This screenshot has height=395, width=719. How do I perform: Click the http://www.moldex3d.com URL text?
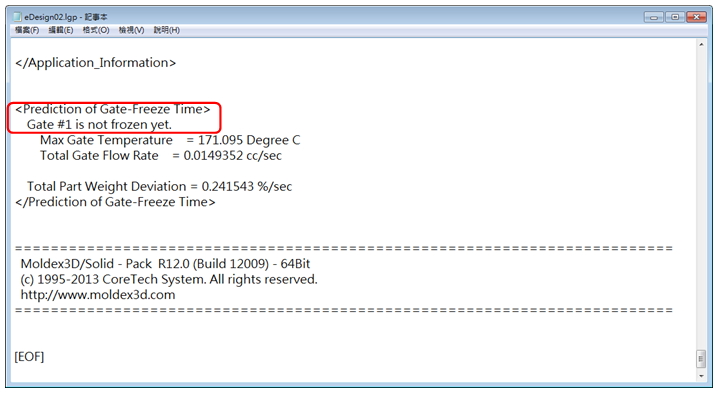[98, 295]
